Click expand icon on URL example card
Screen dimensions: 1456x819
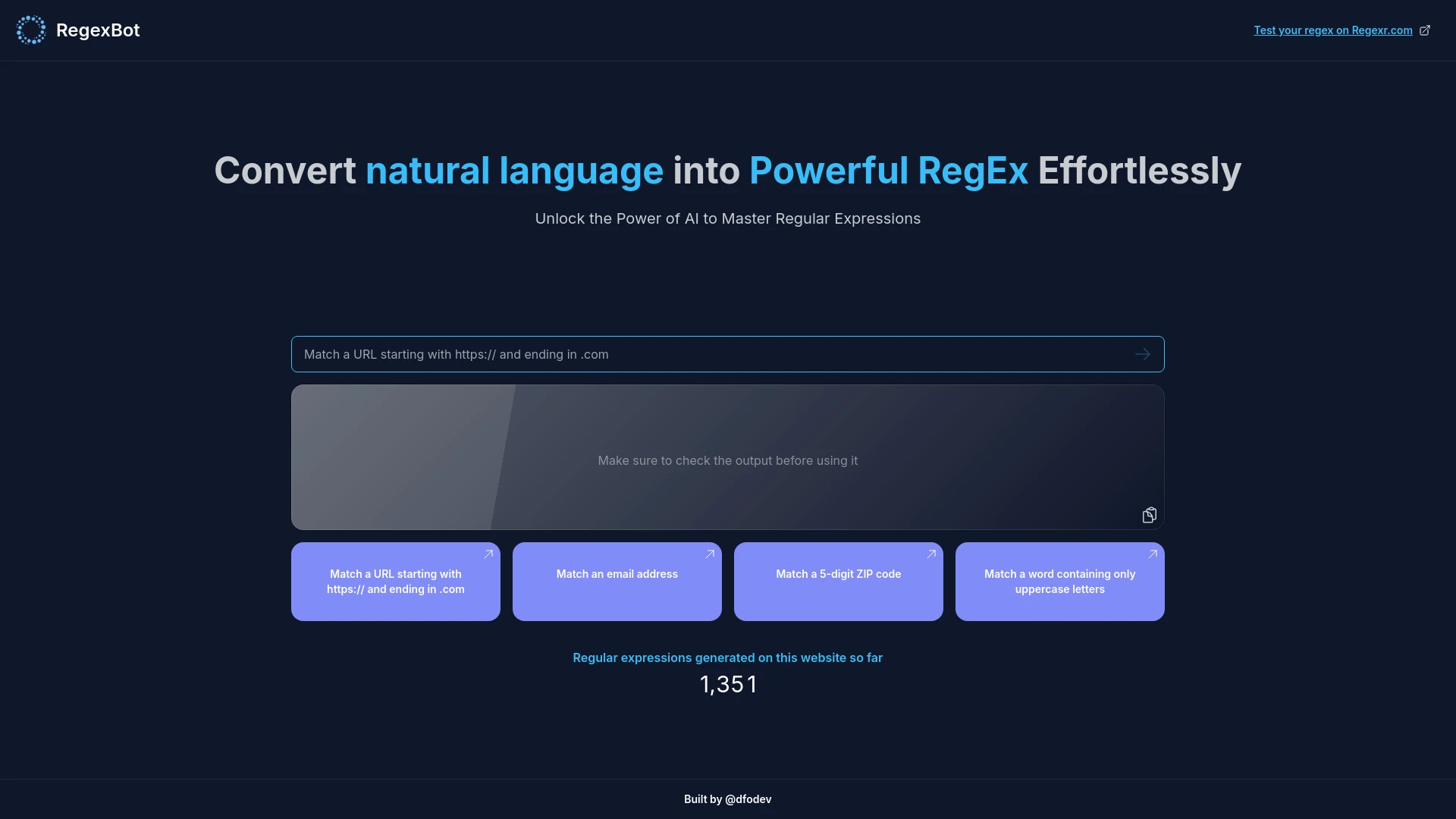point(489,554)
